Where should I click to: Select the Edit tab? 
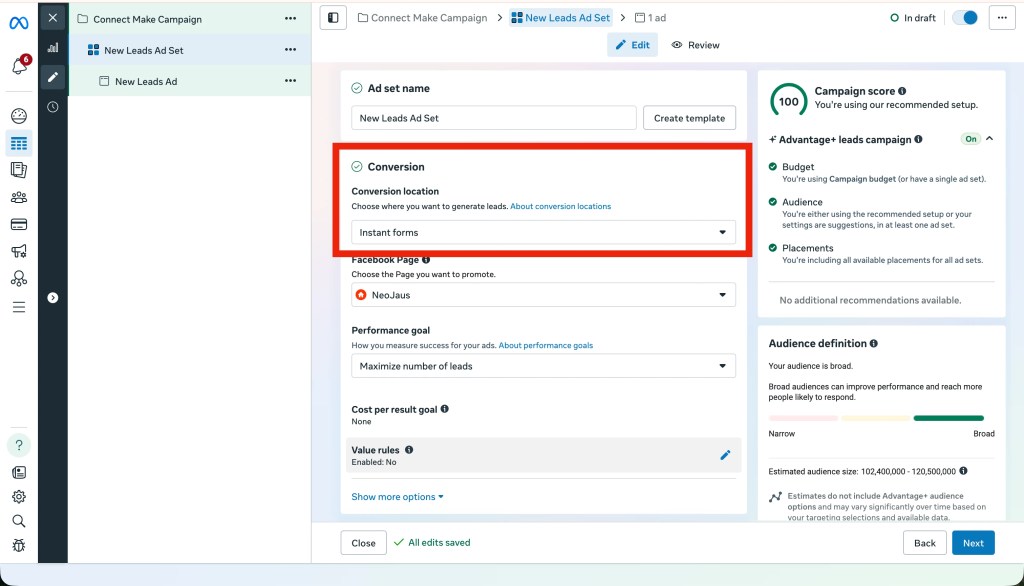tap(632, 45)
